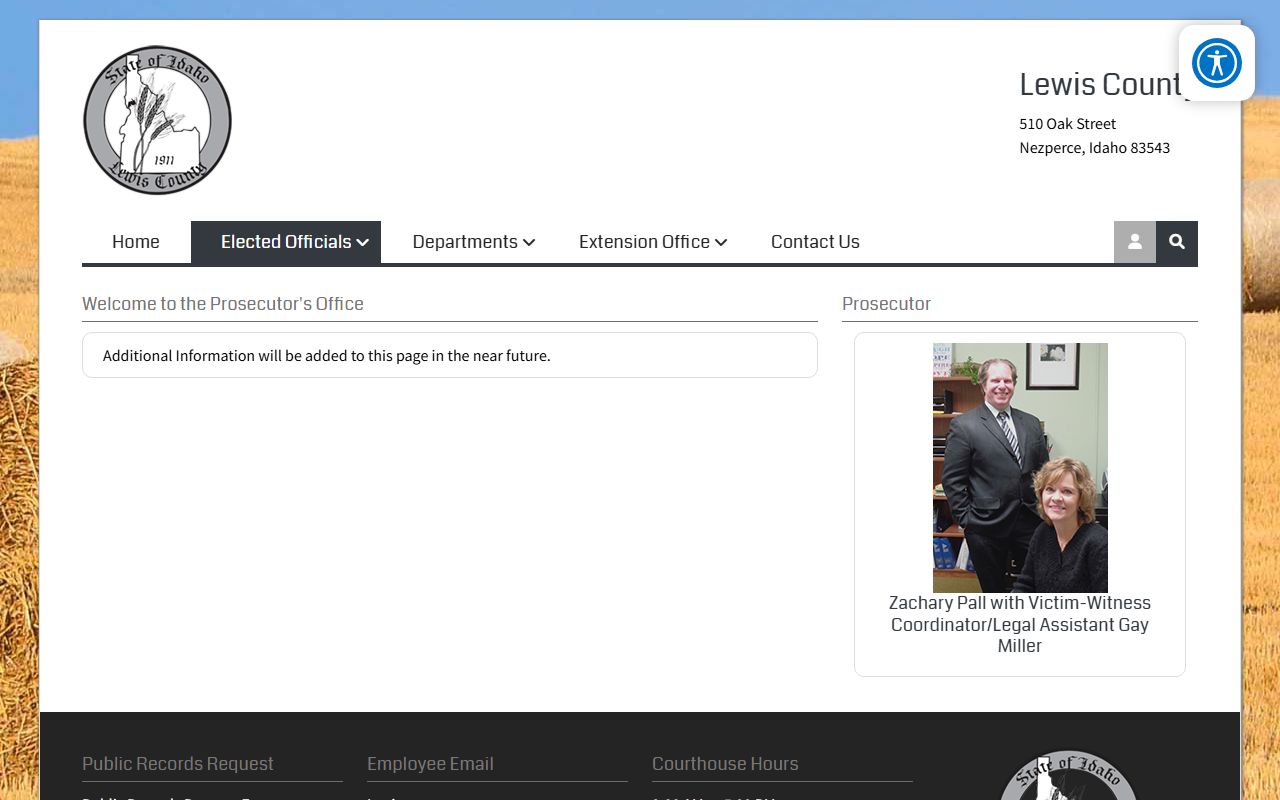The height and width of the screenshot is (800, 1280).
Task: Select the Elected Officials menu label
Action: coord(286,242)
